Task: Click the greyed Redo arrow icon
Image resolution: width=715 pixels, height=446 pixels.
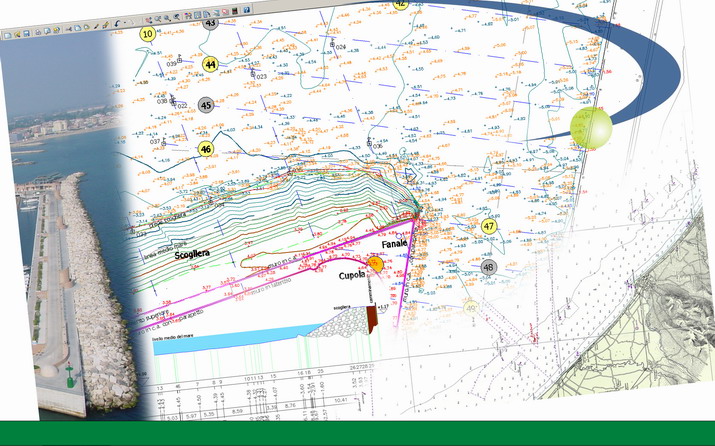Action: 133,22
